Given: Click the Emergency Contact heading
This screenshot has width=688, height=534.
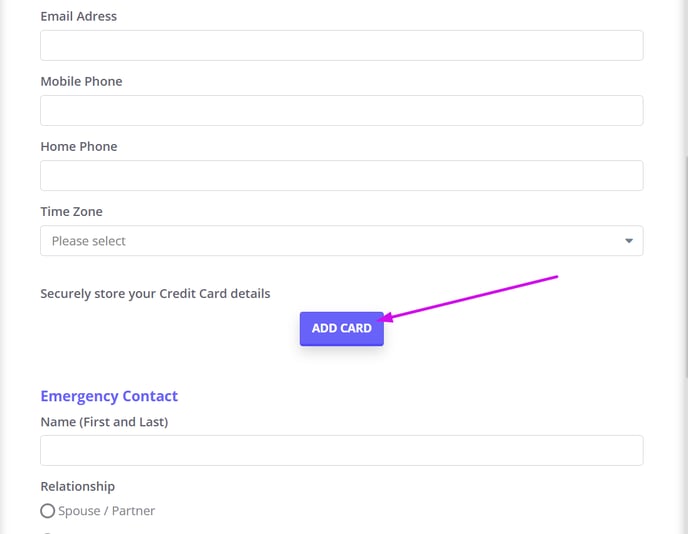Looking at the screenshot, I should tap(109, 396).
